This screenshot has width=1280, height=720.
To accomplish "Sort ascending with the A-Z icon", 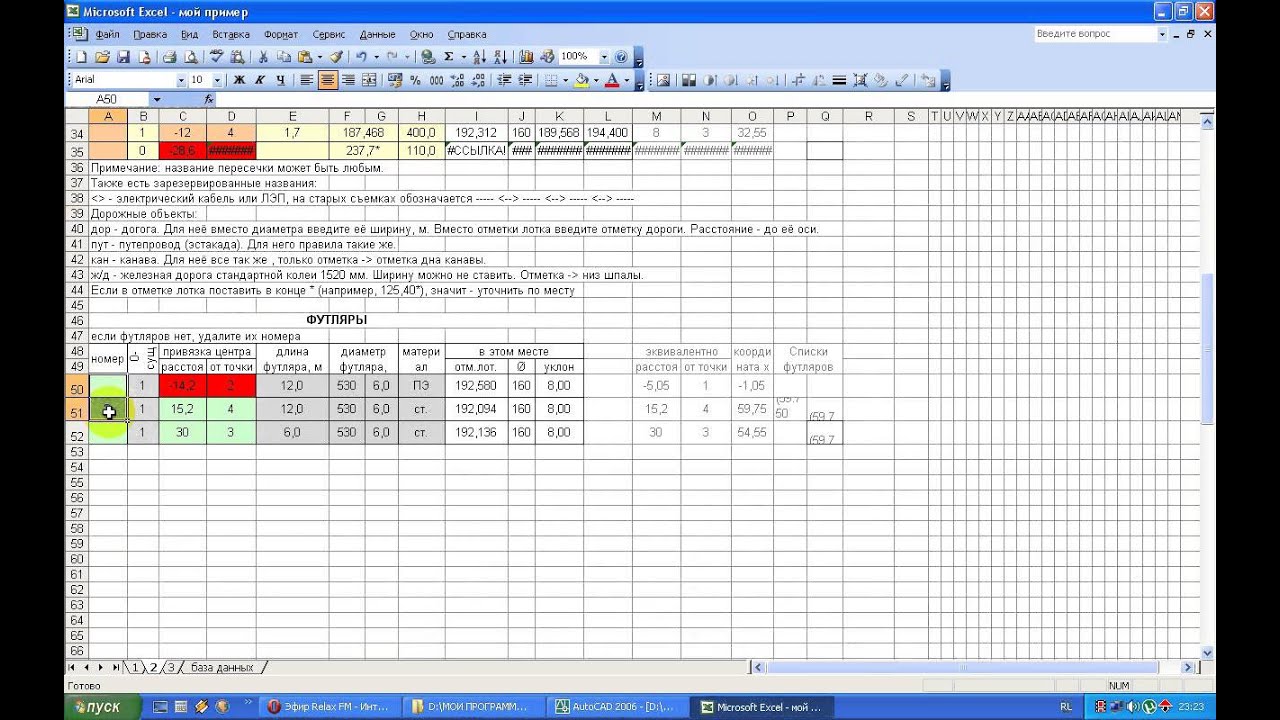I will (x=479, y=57).
